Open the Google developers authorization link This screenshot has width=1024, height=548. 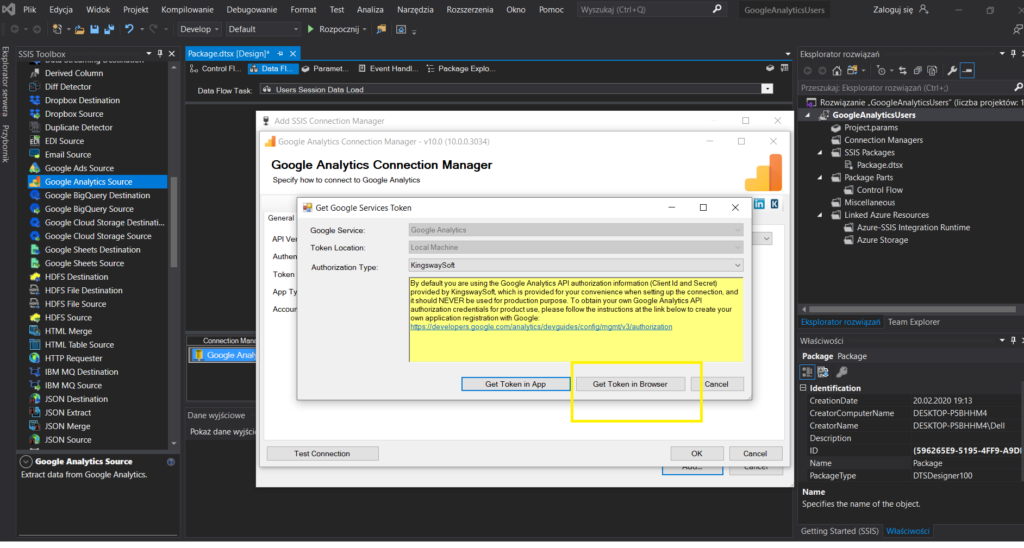coord(541,327)
